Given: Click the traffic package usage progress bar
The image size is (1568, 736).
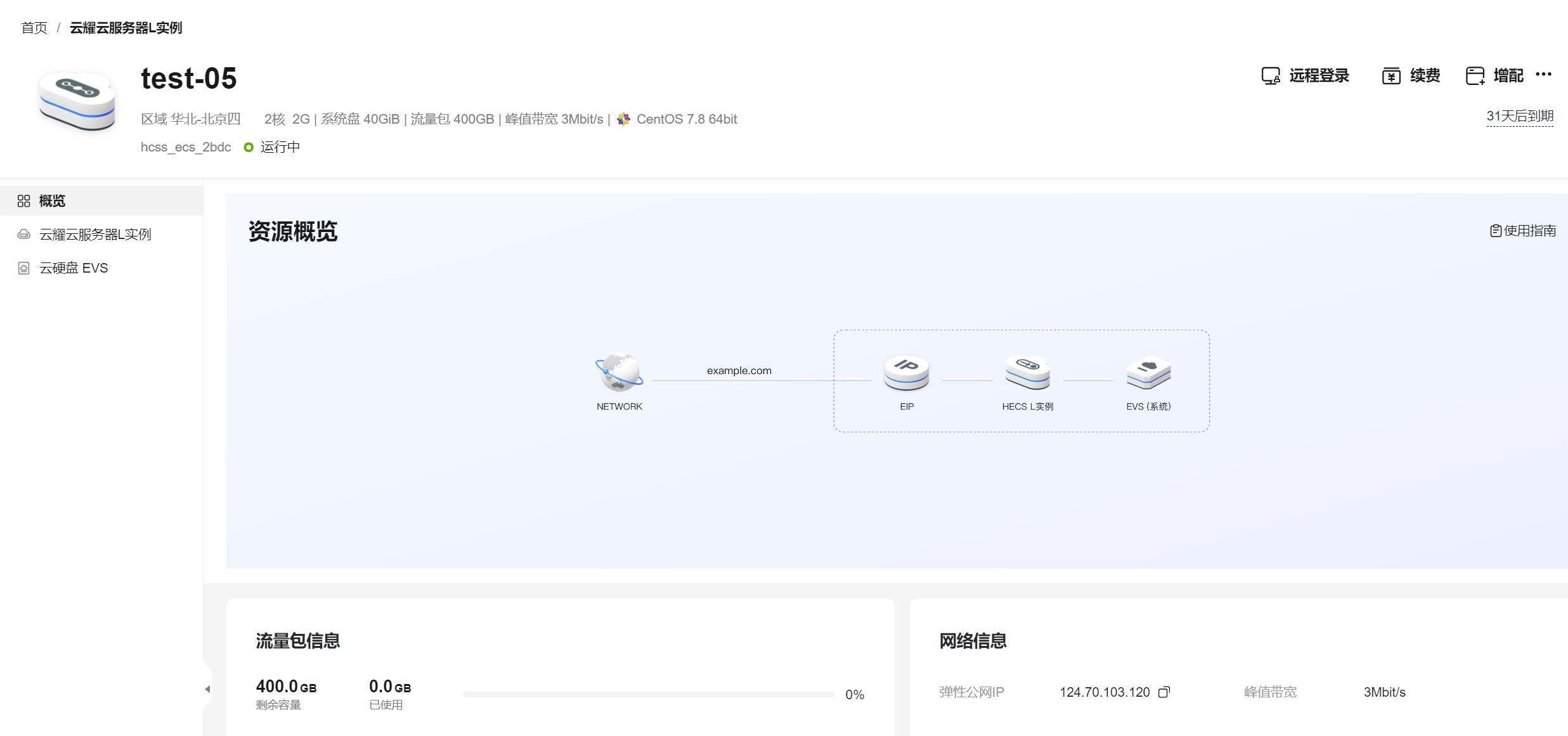Looking at the screenshot, I should coord(649,695).
